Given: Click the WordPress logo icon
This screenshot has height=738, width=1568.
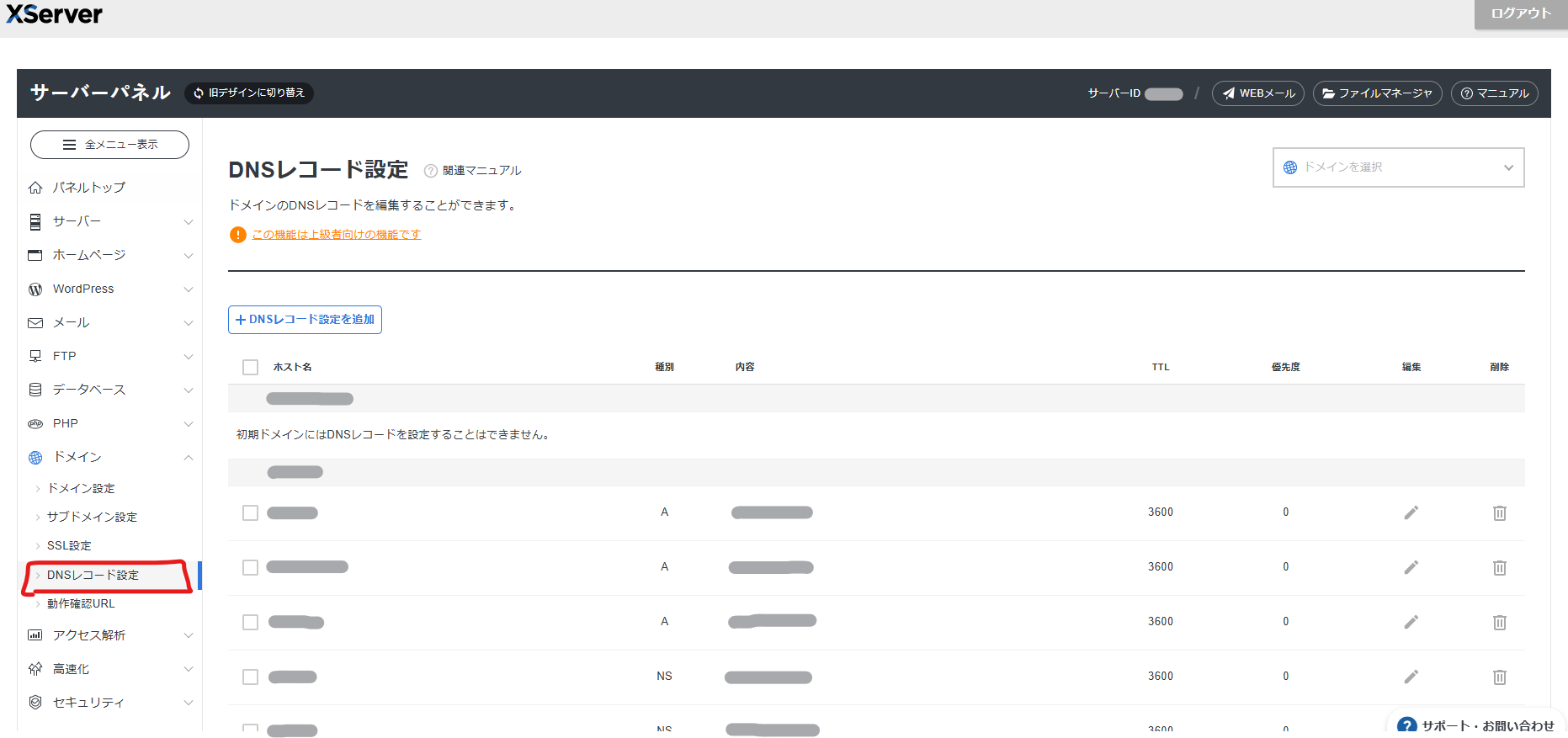Looking at the screenshot, I should 35,289.
